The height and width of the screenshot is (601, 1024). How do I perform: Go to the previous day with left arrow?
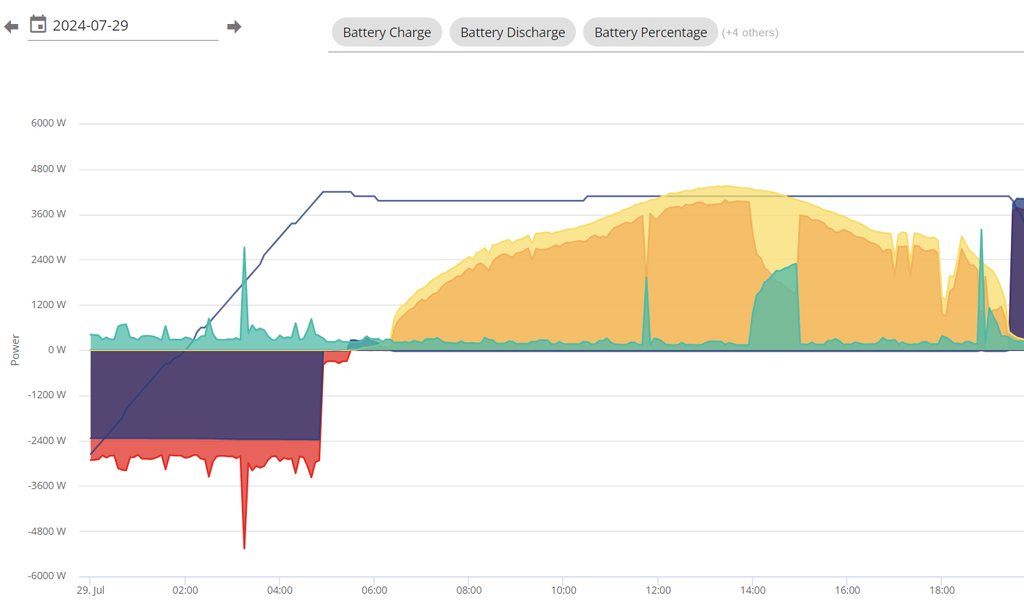(11, 26)
